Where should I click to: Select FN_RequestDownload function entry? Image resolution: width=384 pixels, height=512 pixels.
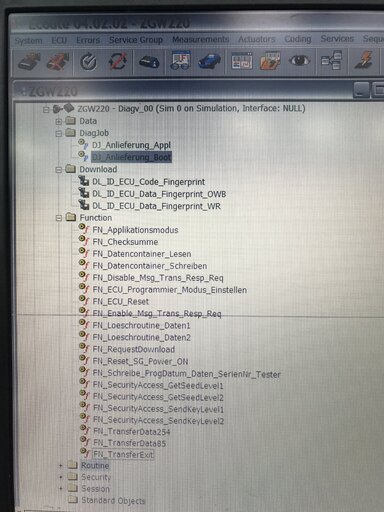click(134, 349)
